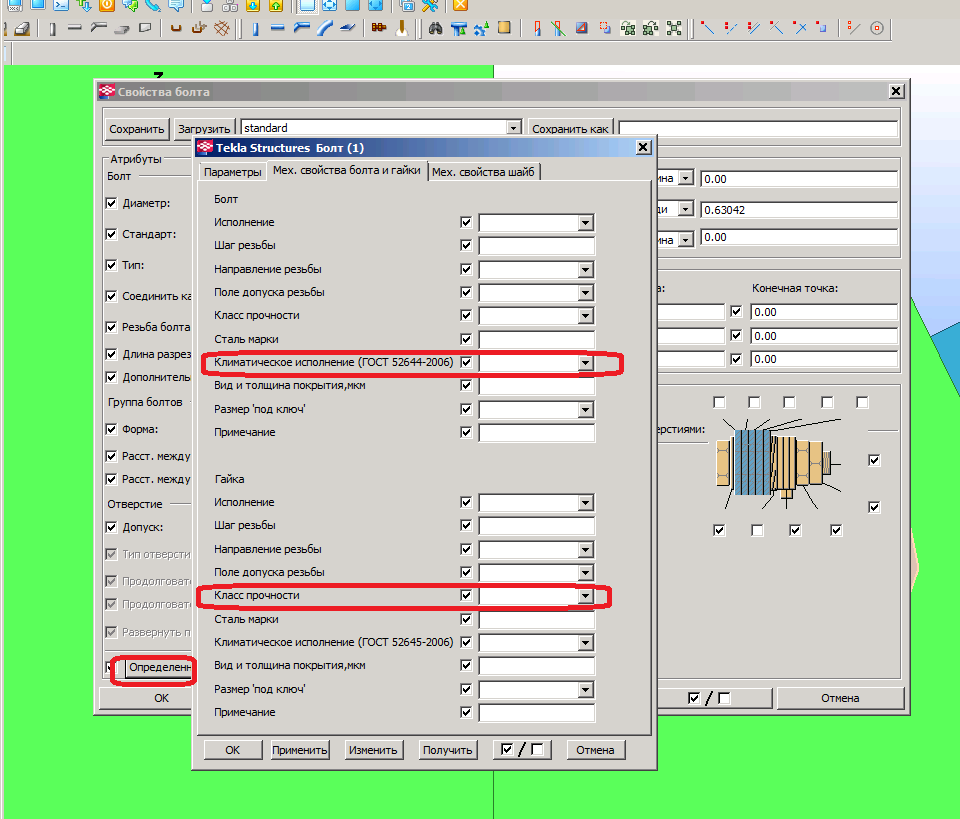The image size is (960, 819).
Task: Select the blue horizontal steel beam tool
Action: (278, 28)
